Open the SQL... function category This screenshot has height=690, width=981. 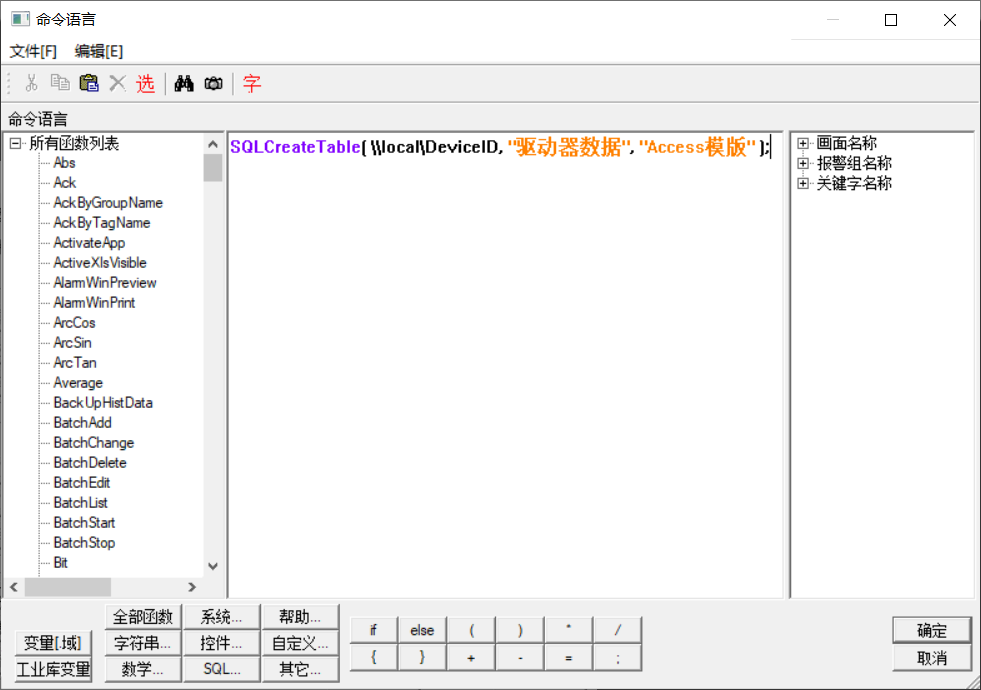click(x=221, y=669)
